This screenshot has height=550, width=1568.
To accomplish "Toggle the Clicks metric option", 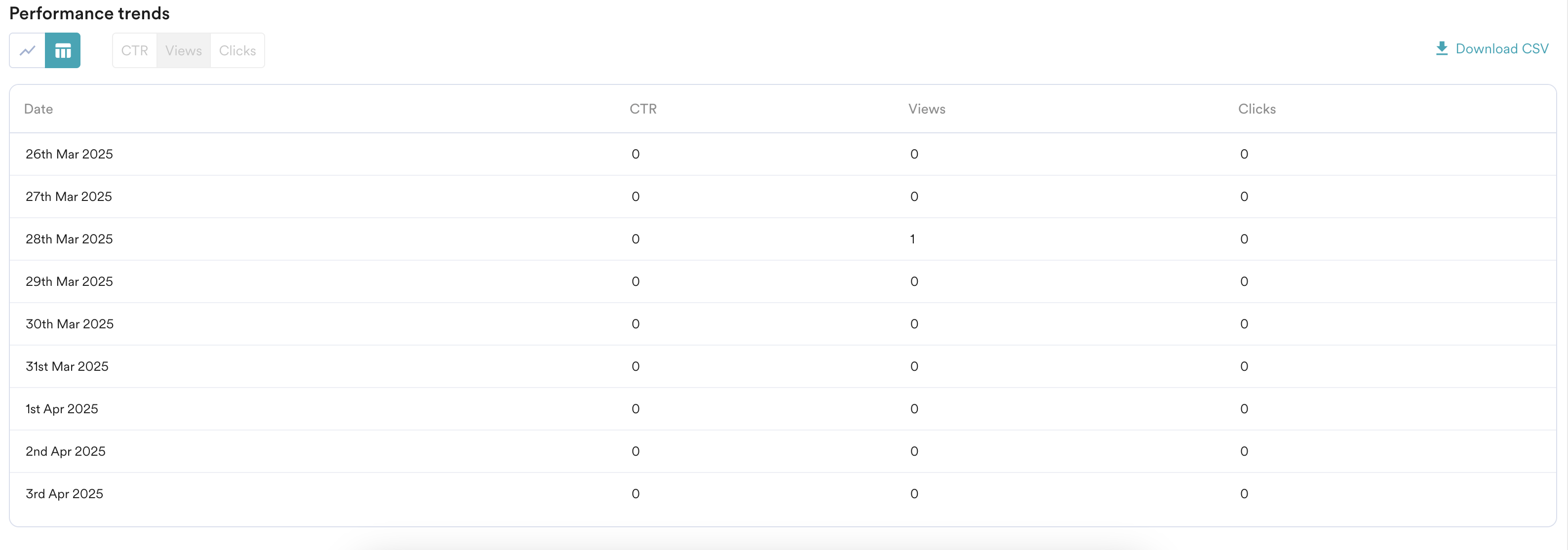I will tap(237, 50).
